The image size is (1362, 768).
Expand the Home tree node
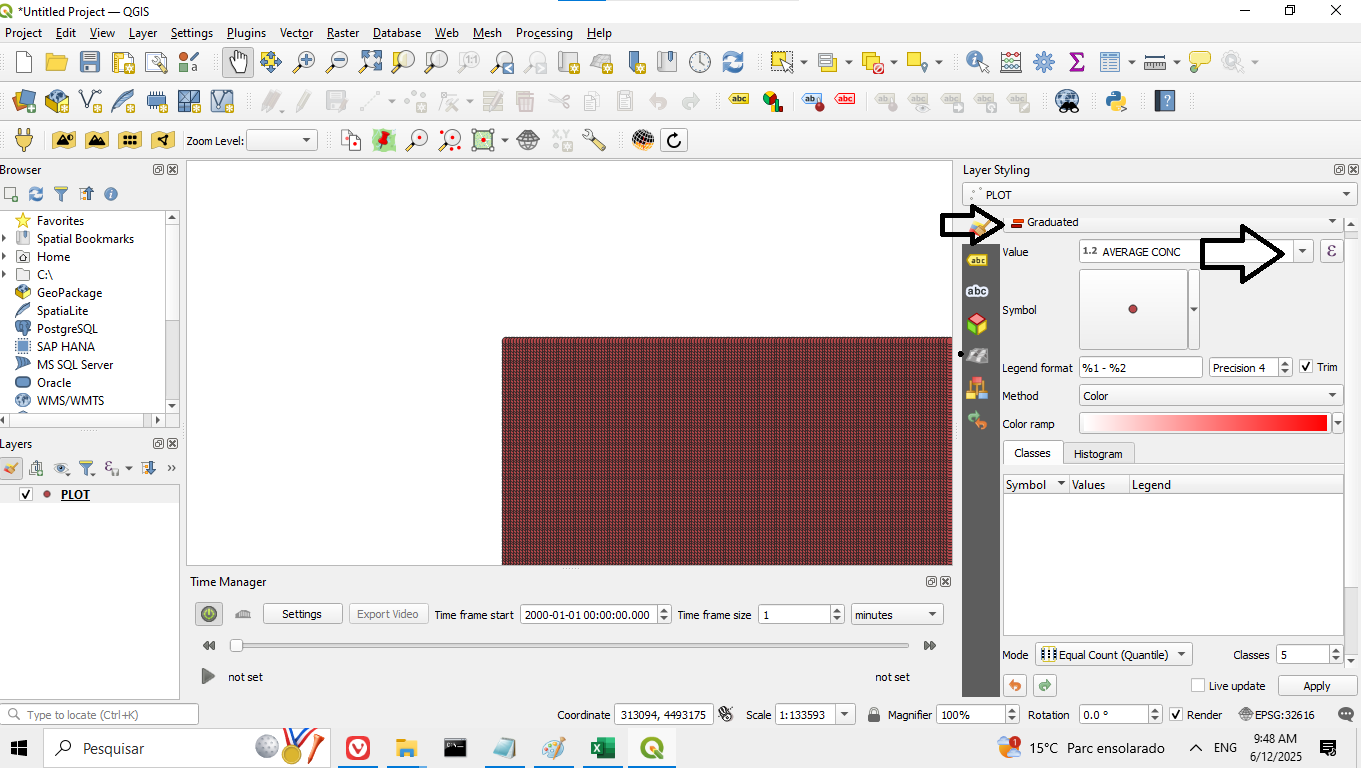pyautogui.click(x=5, y=257)
